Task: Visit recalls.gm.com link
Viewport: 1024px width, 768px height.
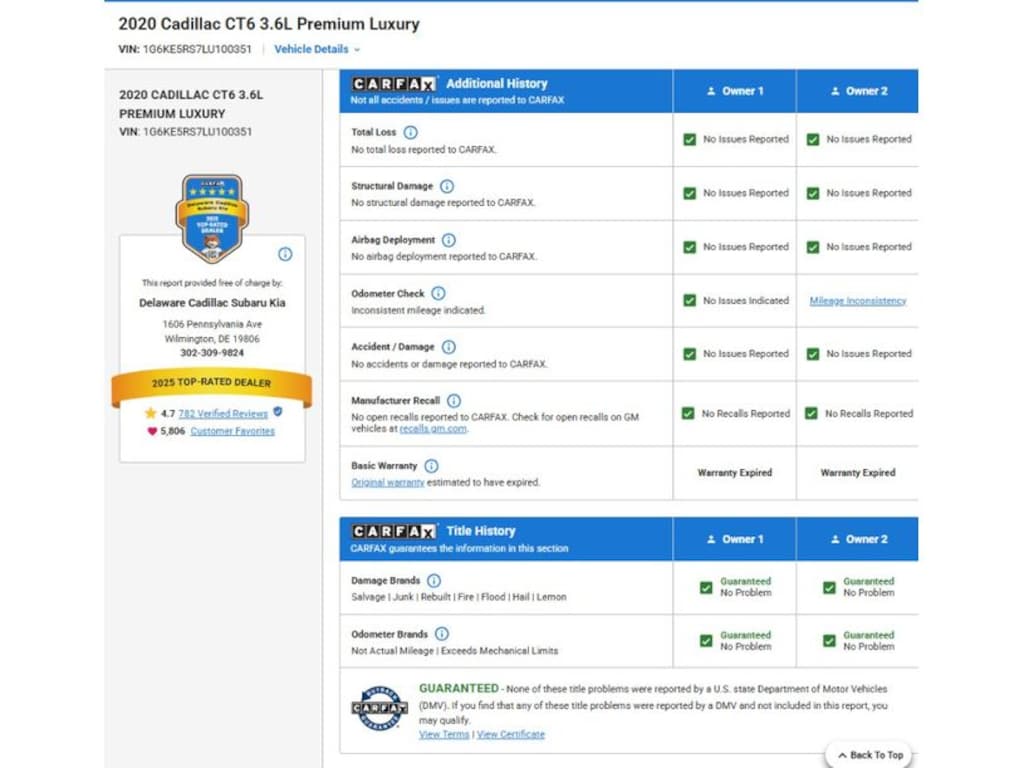Action: coord(433,429)
